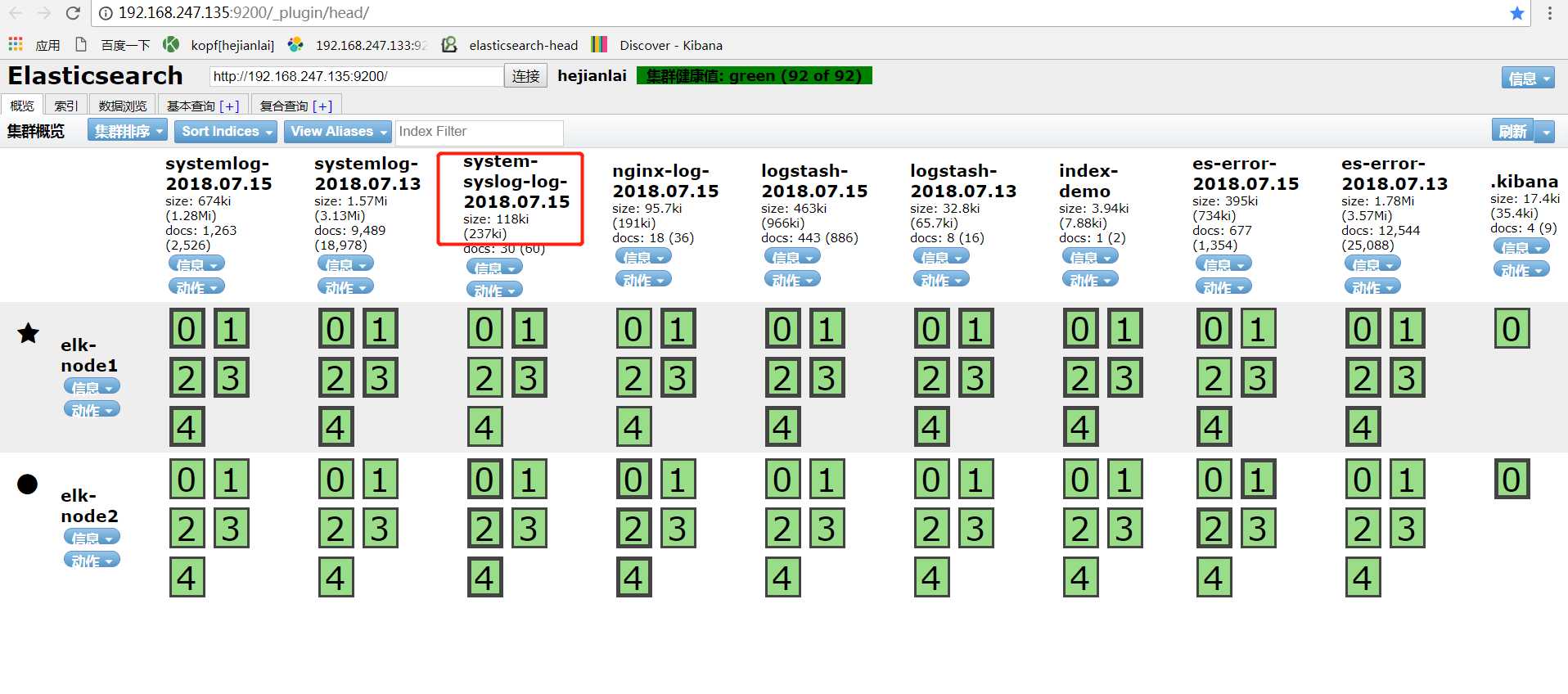Click the master star icon for elk-node1
1568x694 pixels.
coord(28,333)
